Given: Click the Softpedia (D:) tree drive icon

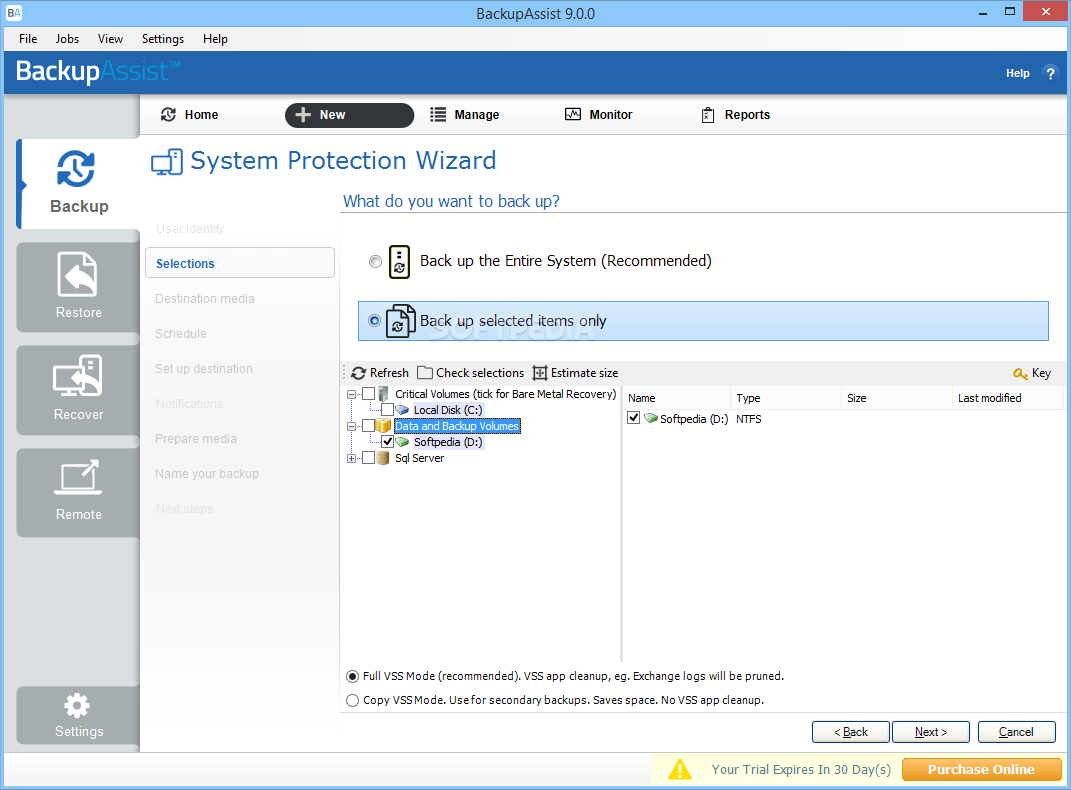Looking at the screenshot, I should point(402,442).
